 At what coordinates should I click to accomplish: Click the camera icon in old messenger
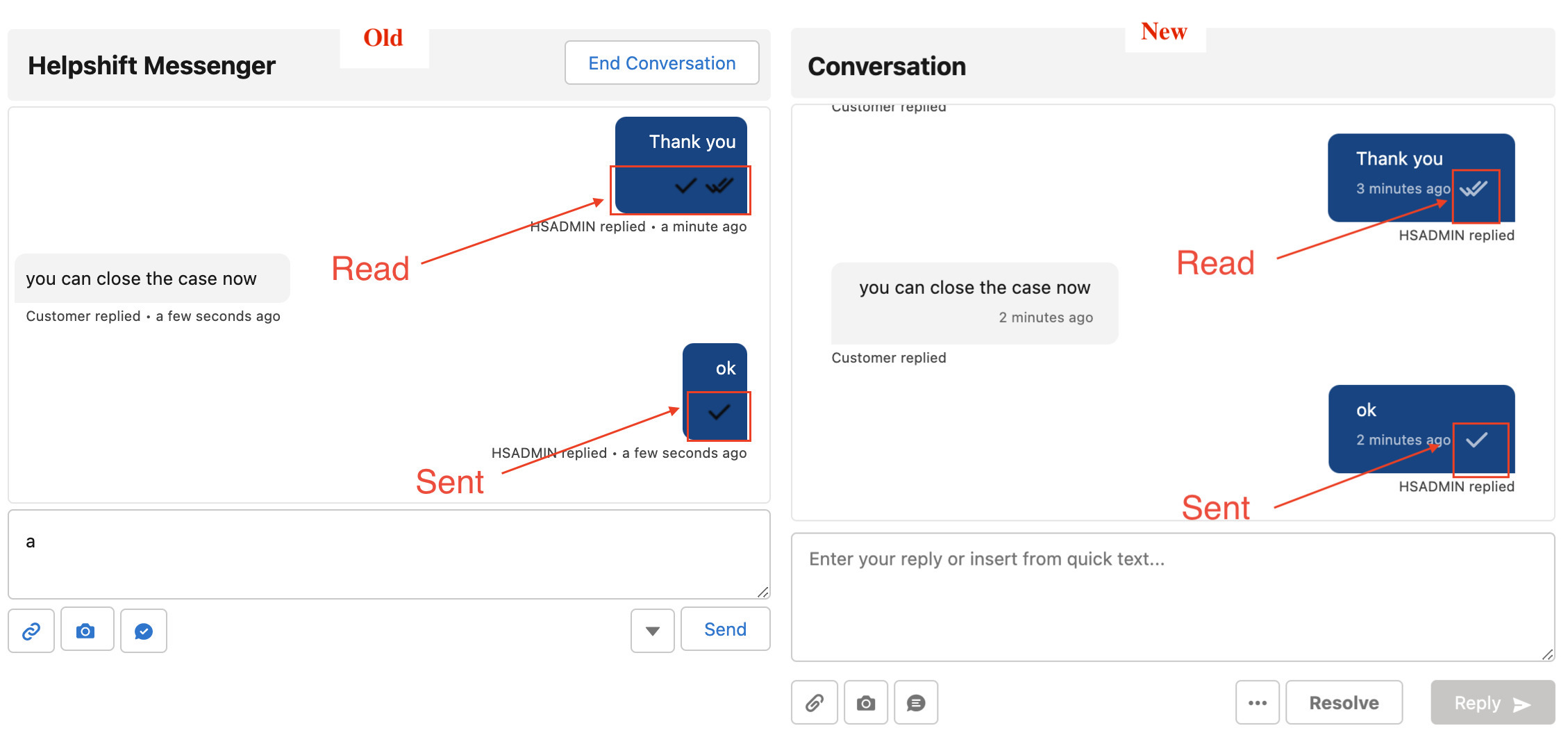pos(86,631)
